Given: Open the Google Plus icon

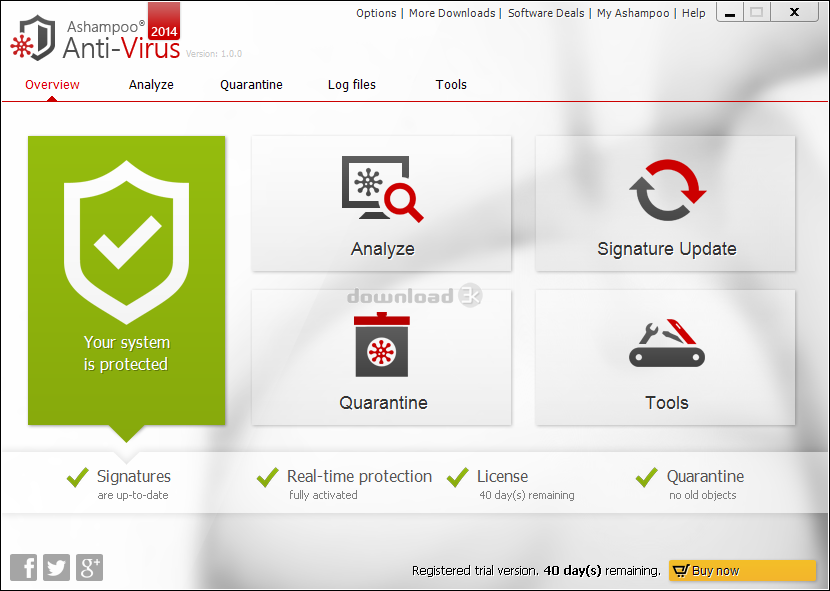Looking at the screenshot, I should [x=89, y=568].
